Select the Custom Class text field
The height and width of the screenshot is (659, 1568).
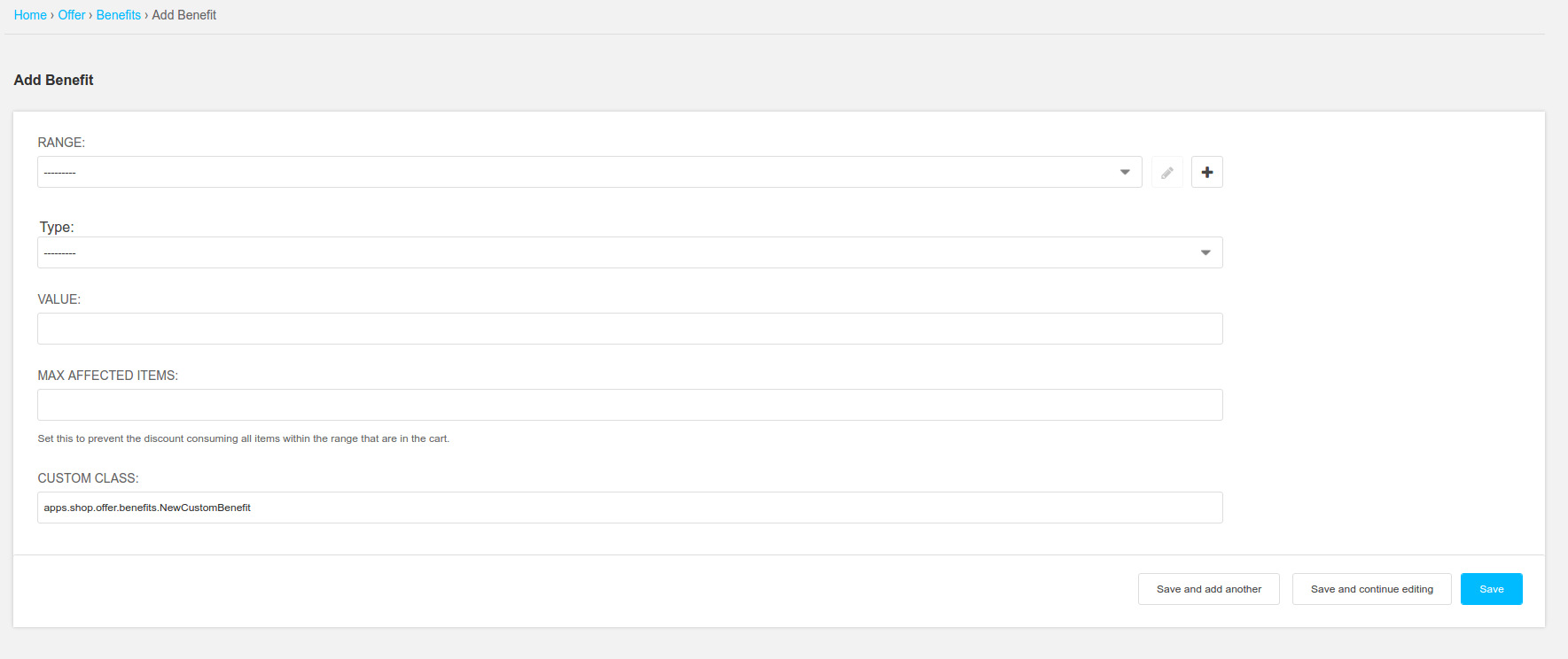click(x=629, y=508)
